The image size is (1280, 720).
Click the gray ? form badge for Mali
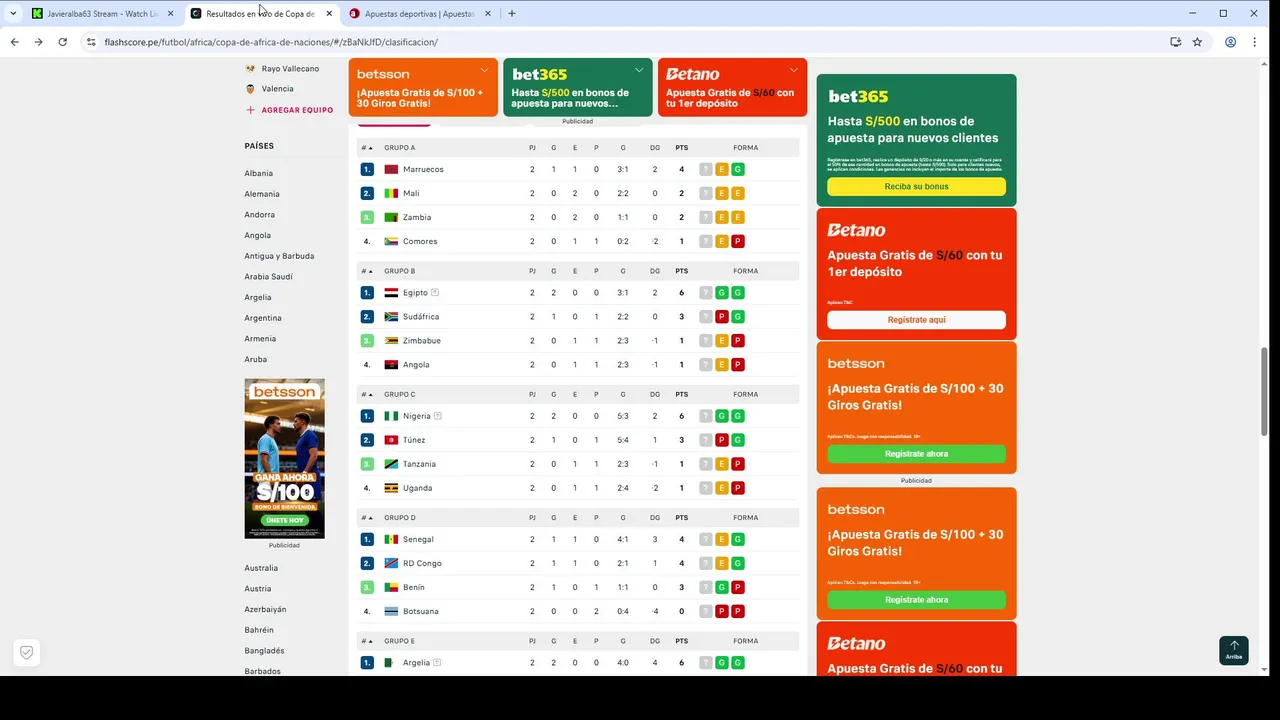tap(706, 193)
